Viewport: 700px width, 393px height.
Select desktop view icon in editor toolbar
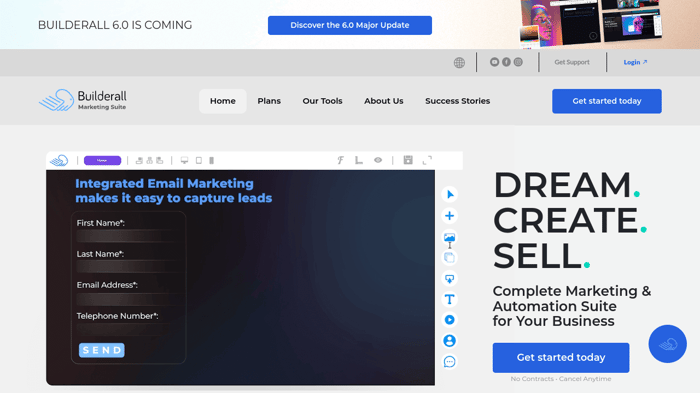[x=184, y=160]
